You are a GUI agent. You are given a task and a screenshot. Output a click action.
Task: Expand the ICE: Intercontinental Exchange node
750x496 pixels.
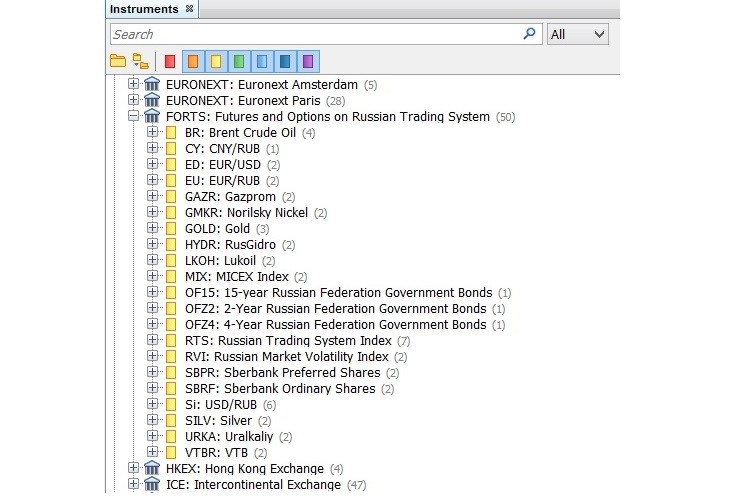[x=133, y=484]
